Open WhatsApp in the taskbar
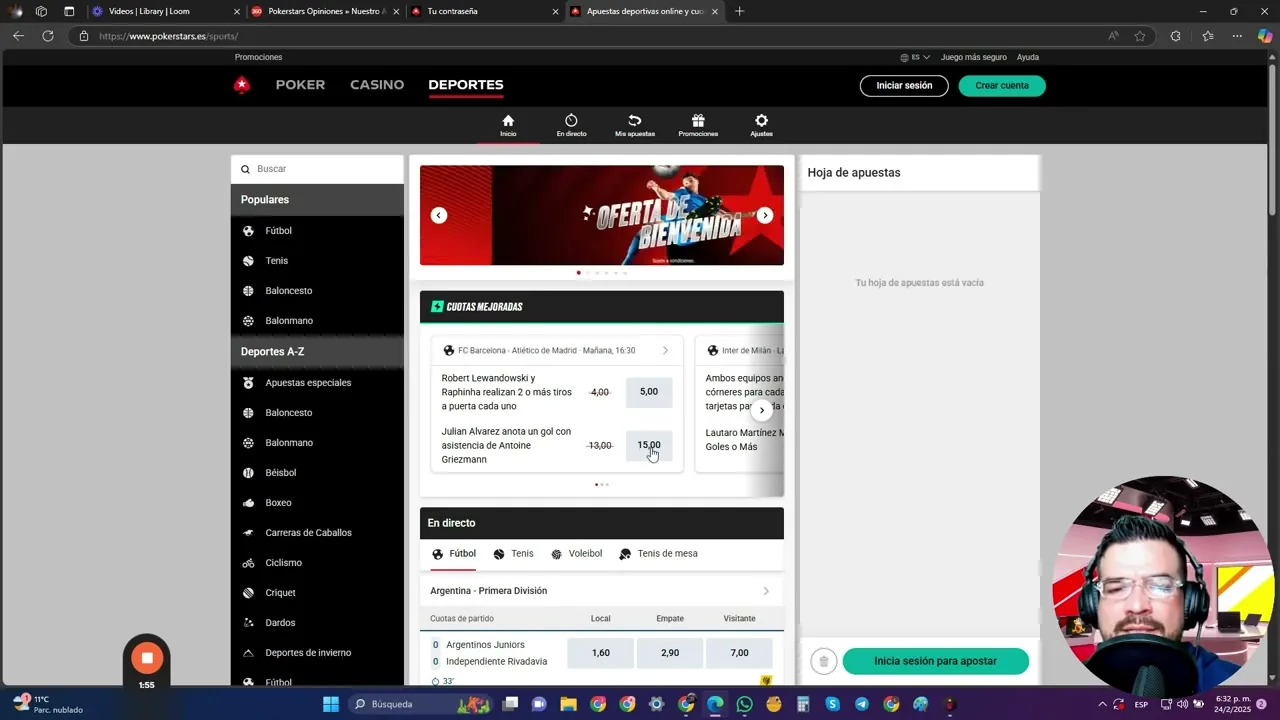This screenshot has height=720, width=1280. pos(744,704)
